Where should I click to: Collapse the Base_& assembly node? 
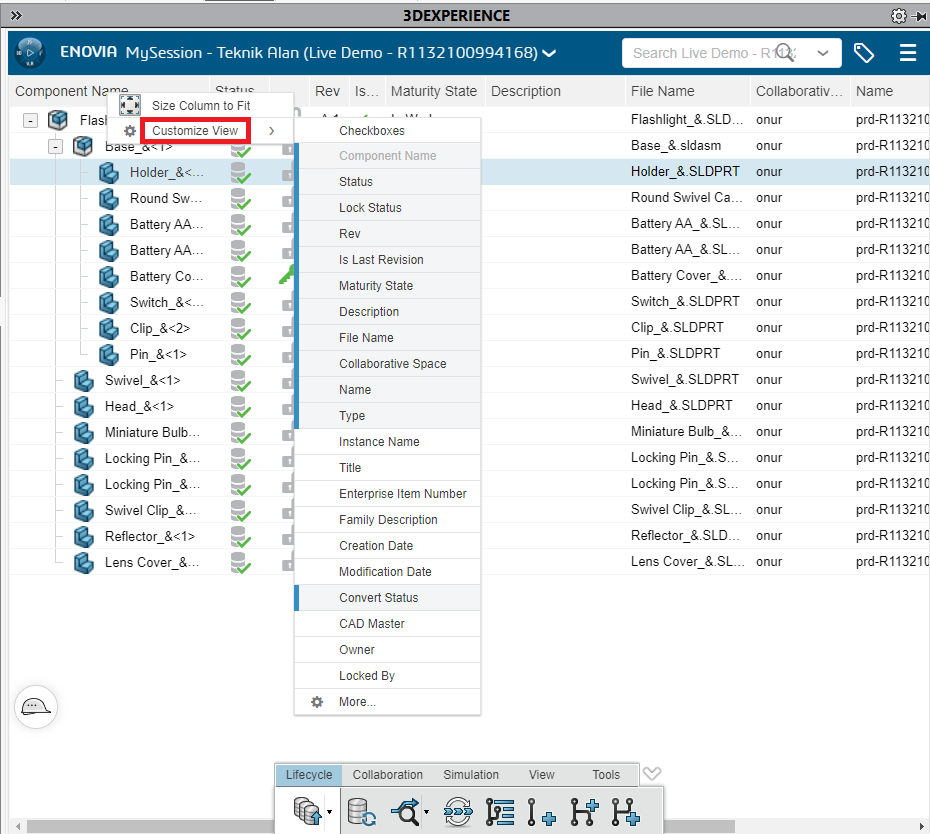click(55, 147)
